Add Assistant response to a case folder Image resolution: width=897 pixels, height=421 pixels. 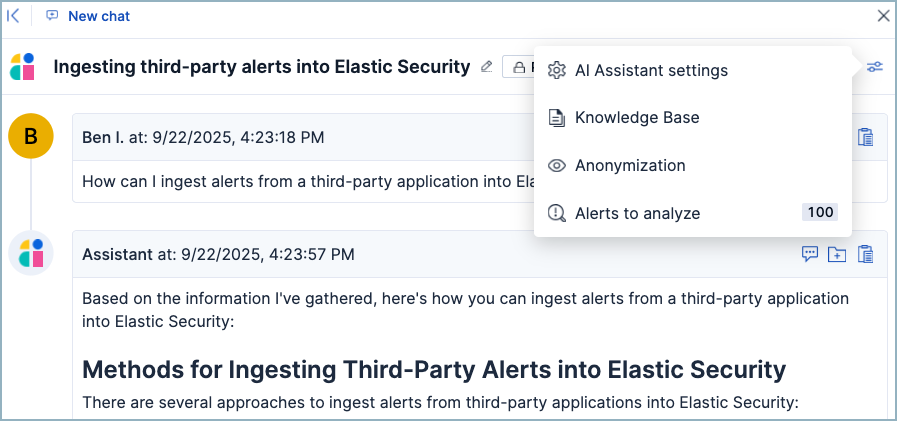[838, 254]
